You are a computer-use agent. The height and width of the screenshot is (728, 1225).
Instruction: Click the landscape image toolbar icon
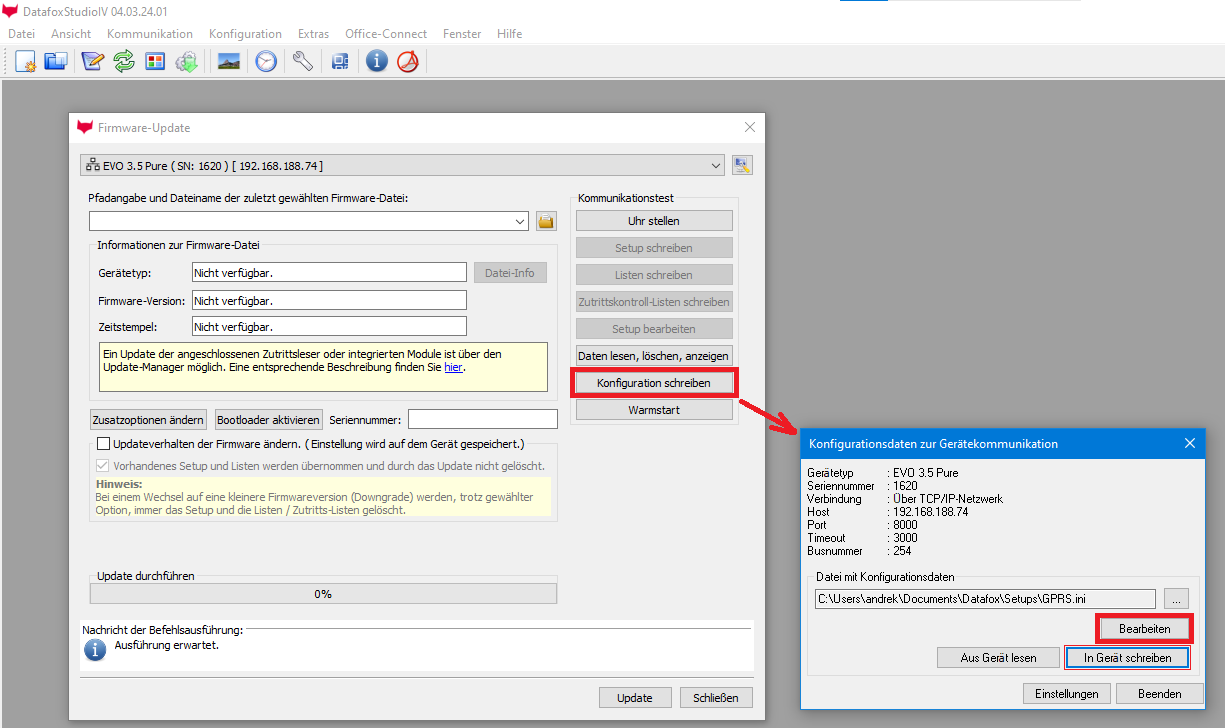pyautogui.click(x=229, y=62)
